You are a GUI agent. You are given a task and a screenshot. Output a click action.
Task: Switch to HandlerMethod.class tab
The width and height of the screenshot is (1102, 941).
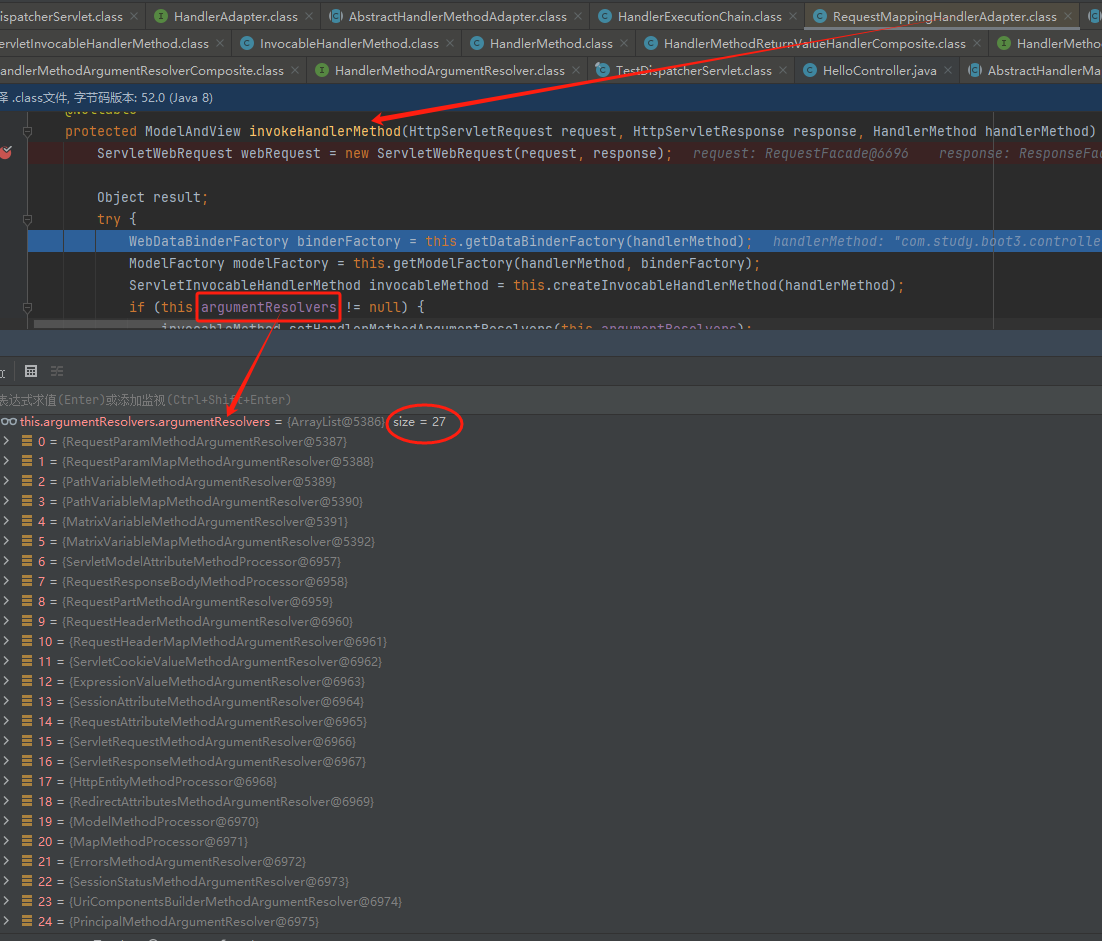[551, 44]
